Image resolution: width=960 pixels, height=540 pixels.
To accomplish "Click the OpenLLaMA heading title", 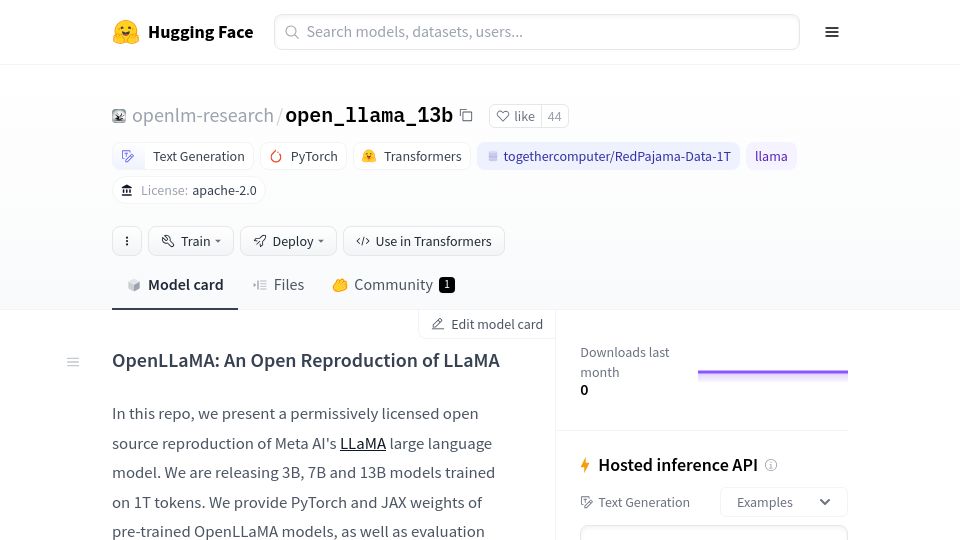I will (x=306, y=361).
